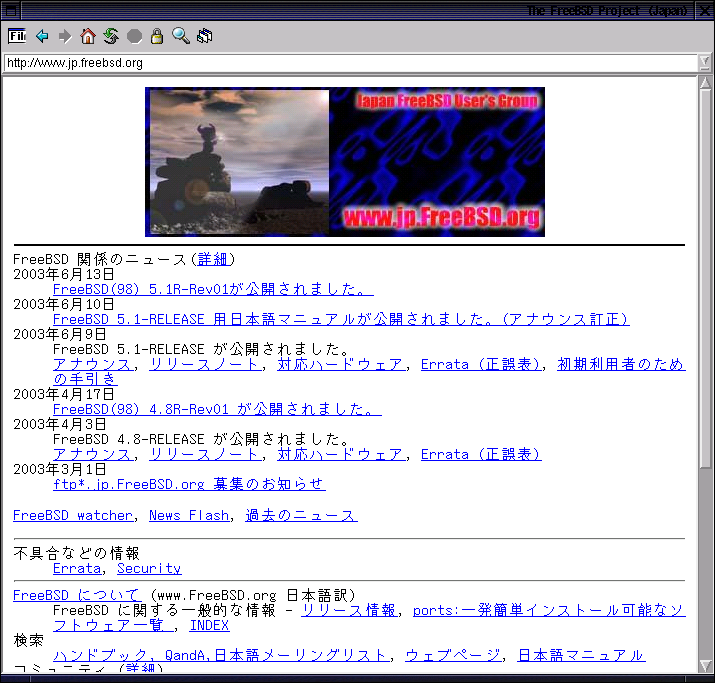Click the 検索 heading text
The height and width of the screenshot is (683, 715).
pos(28,641)
